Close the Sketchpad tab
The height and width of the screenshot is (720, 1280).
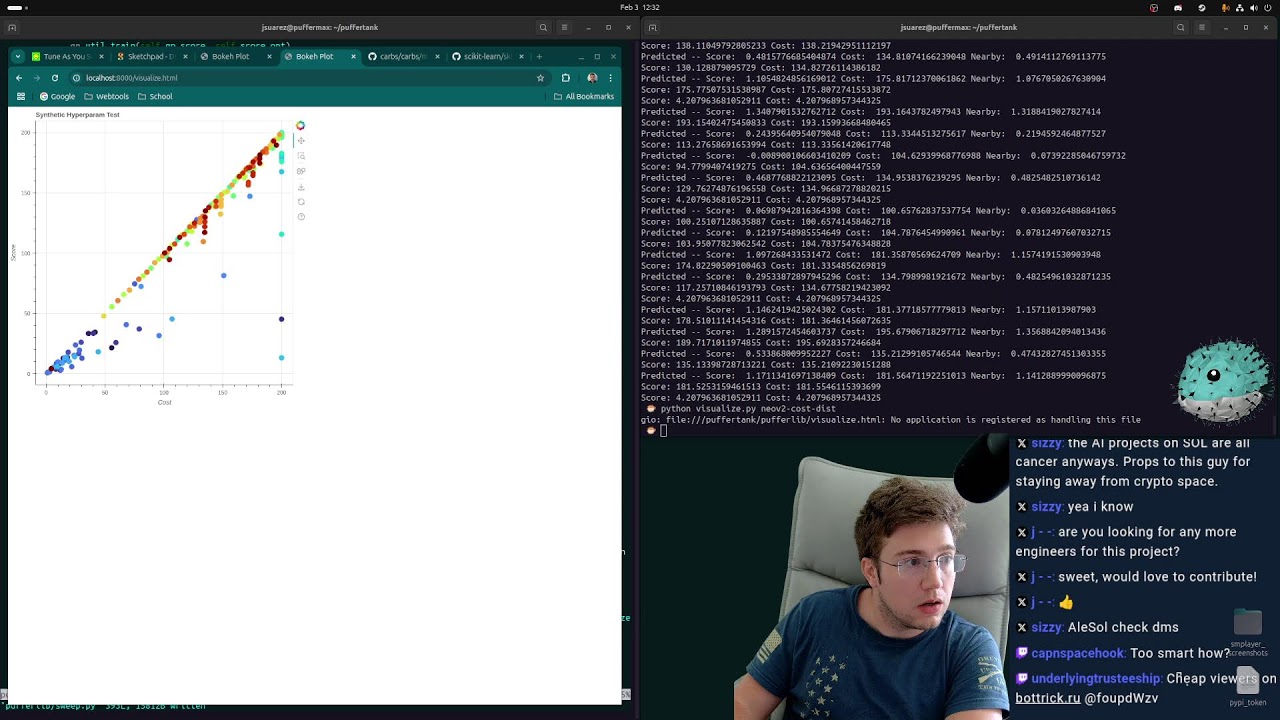[185, 56]
